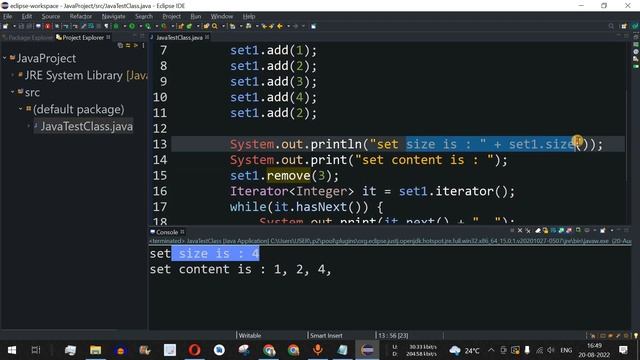Click the Writable status bar entry
This screenshot has width=640, height=360.
coord(250,336)
